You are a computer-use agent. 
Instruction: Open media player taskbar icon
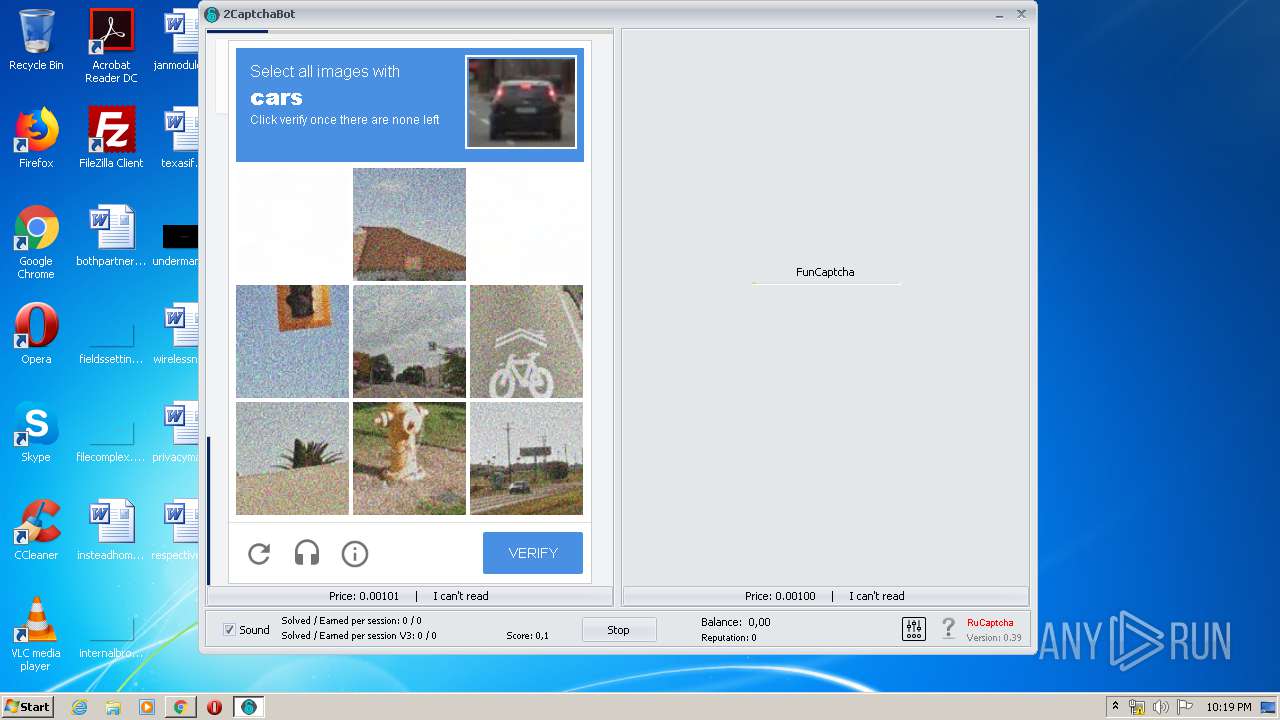(x=147, y=707)
